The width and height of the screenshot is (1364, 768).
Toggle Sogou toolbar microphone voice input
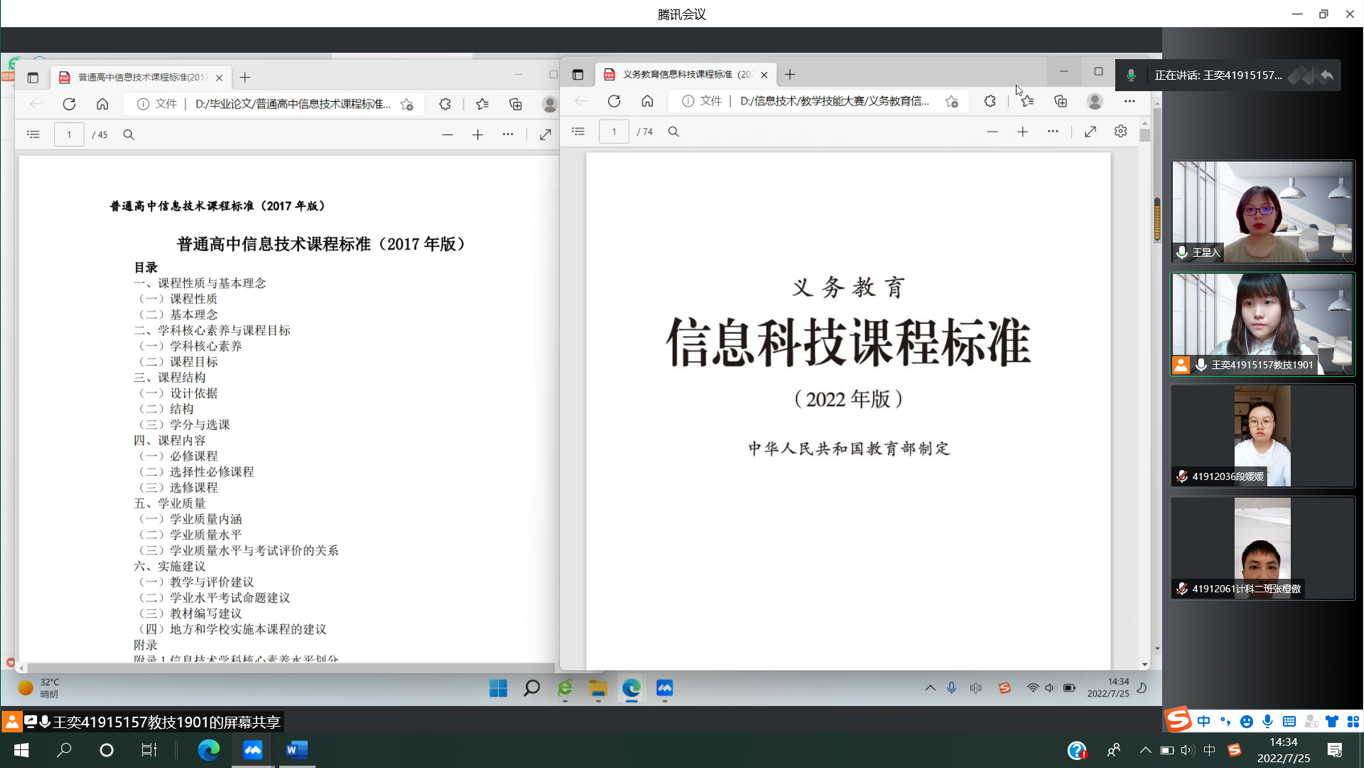click(1267, 721)
